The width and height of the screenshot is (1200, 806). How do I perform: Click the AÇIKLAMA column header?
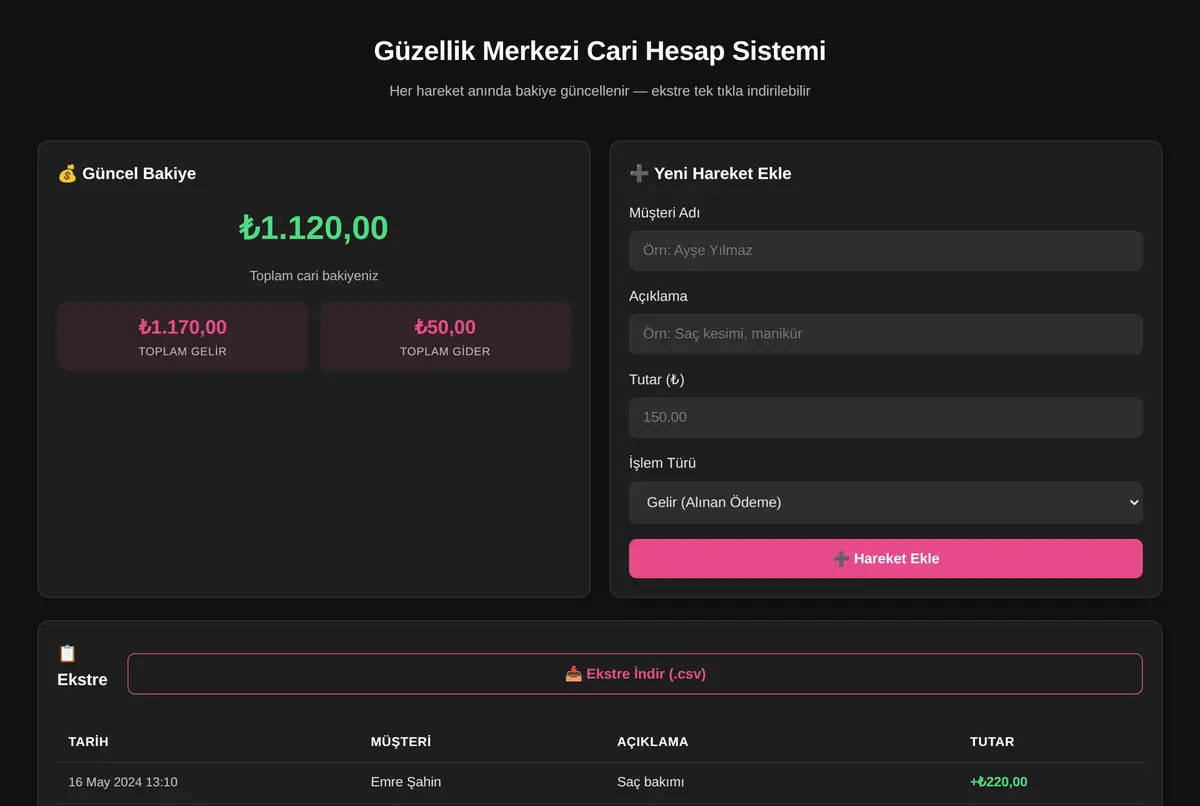click(653, 742)
